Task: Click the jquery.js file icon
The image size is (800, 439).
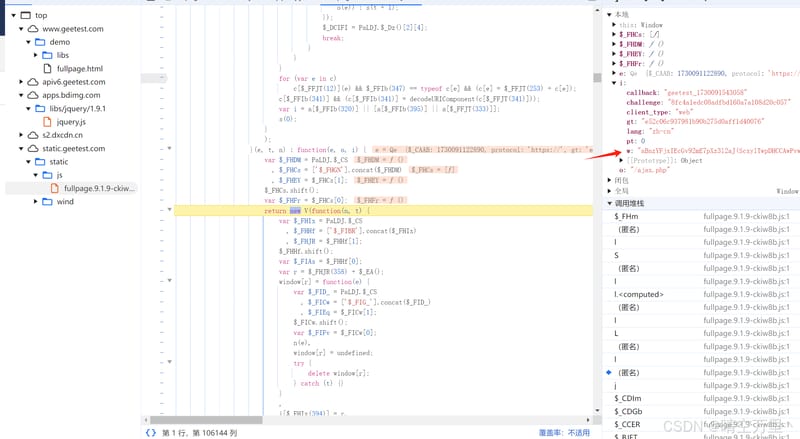Action: pyautogui.click(x=47, y=121)
